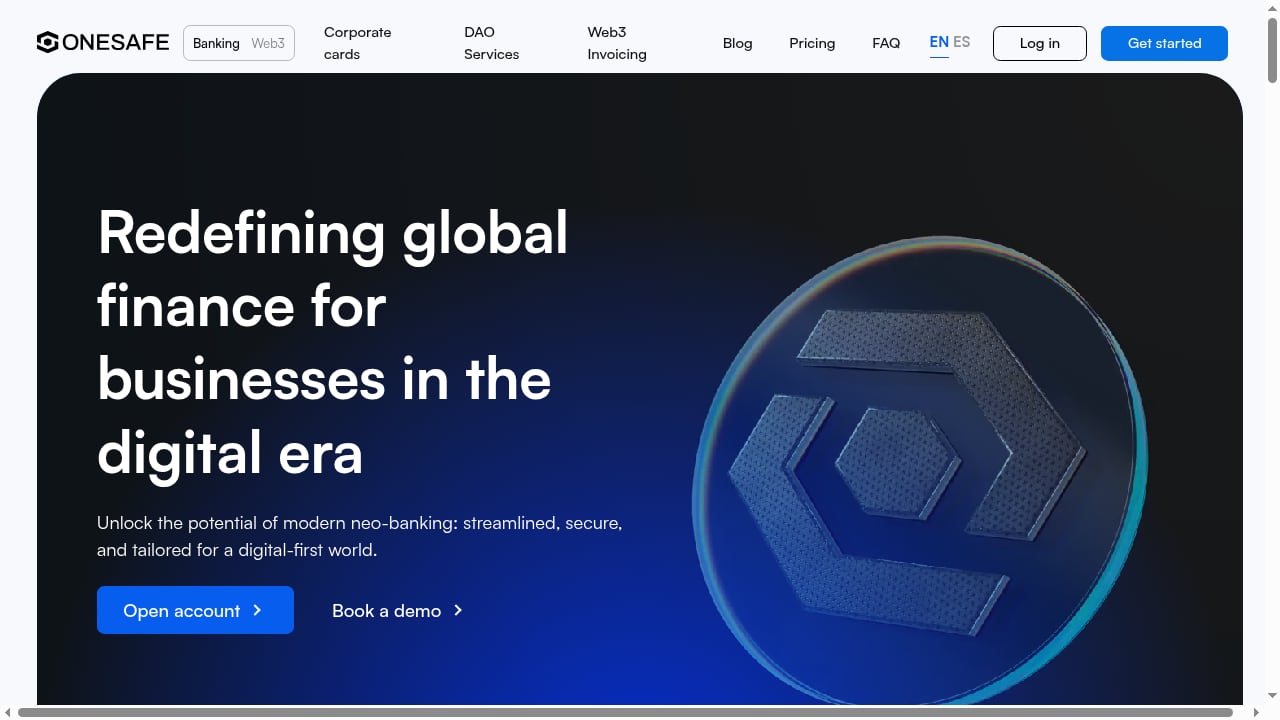Click the headline 'Redefining global finance'
Screen dimensions: 1280x720
pos(333,343)
